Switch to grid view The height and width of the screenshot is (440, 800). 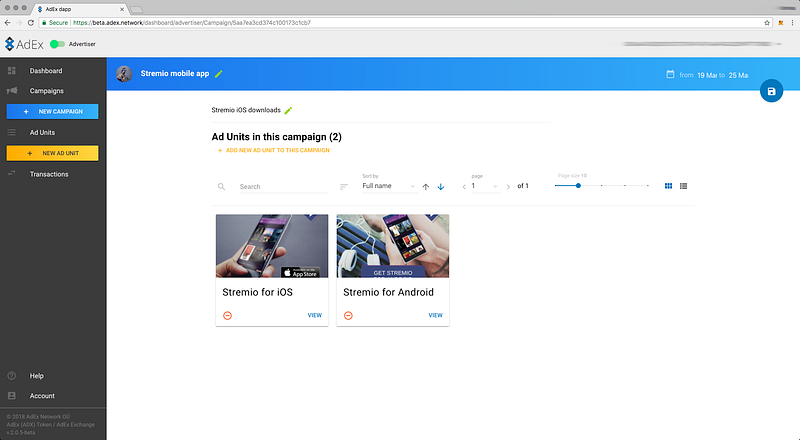tap(668, 186)
